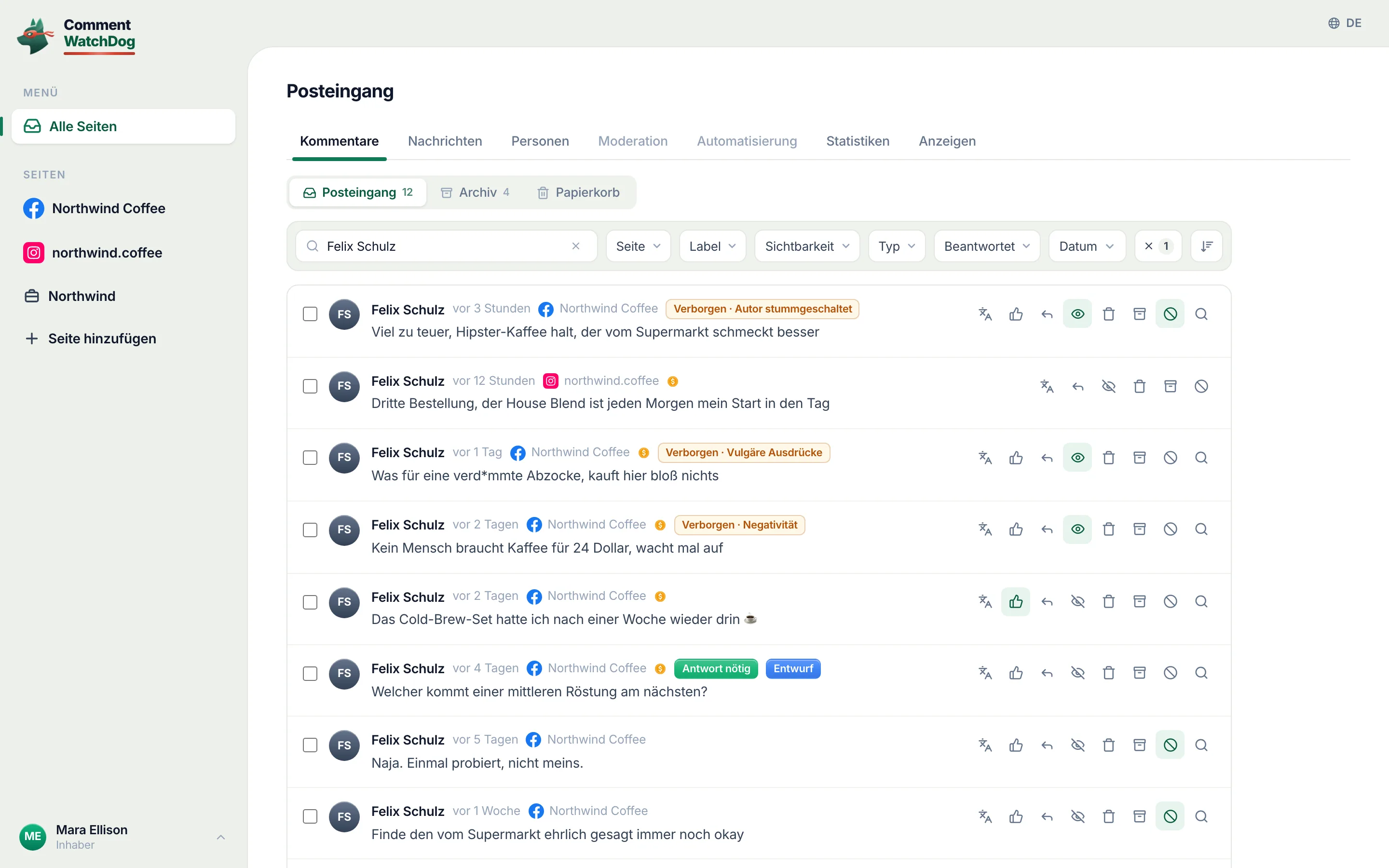Translate the 'Viel zu teuer' comment
The width and height of the screenshot is (1389, 868).
(x=985, y=314)
